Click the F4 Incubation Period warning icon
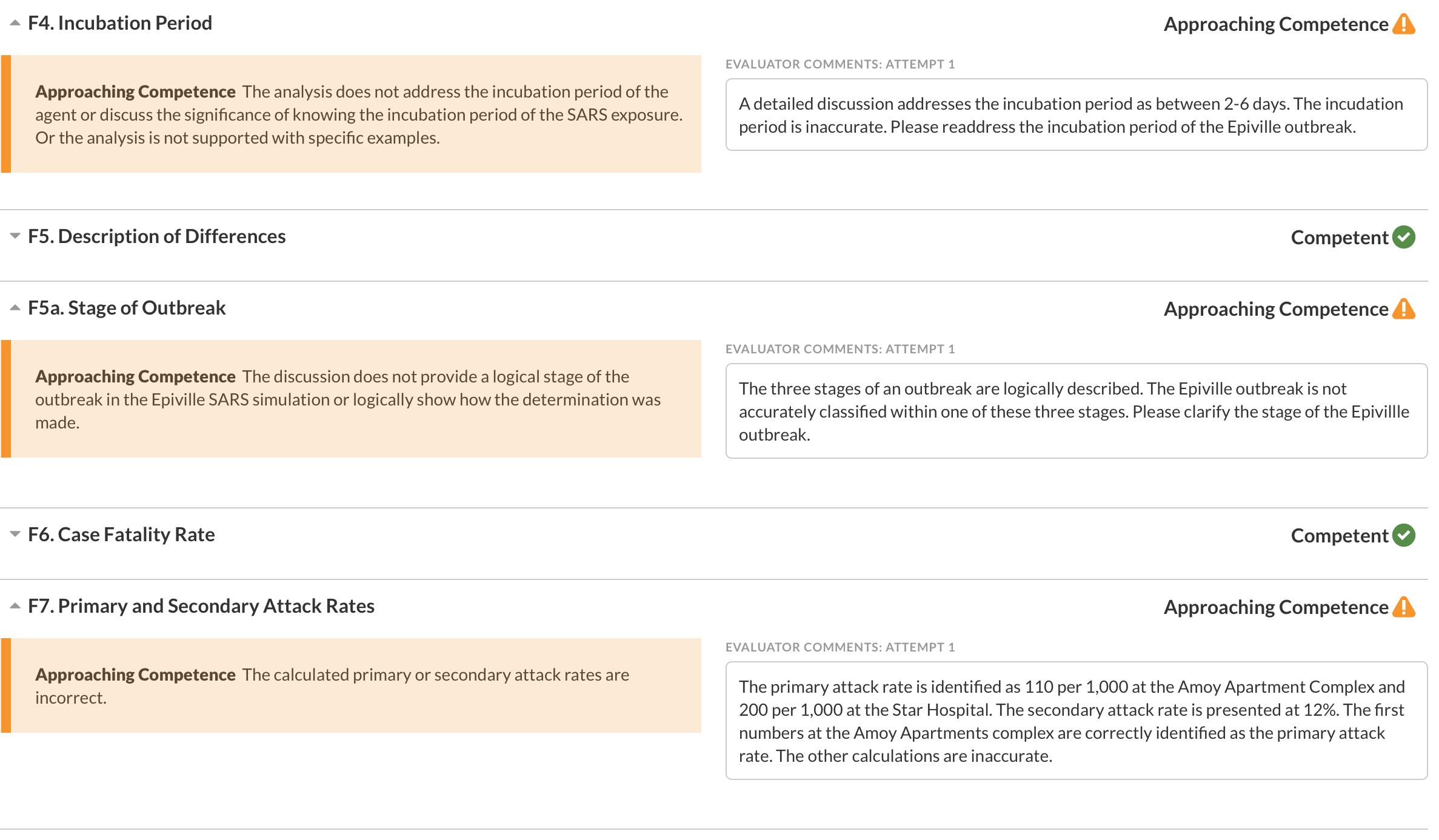Viewport: 1439px width, 840px height. click(1403, 24)
